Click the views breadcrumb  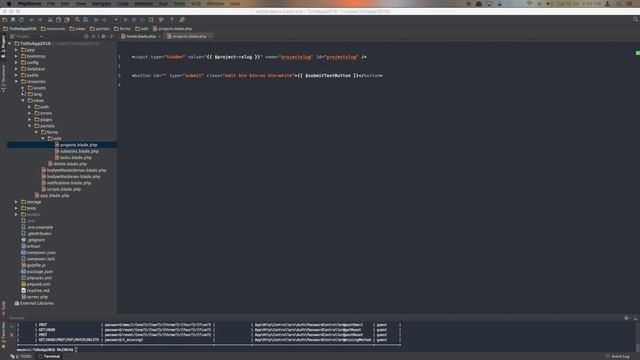point(77,29)
